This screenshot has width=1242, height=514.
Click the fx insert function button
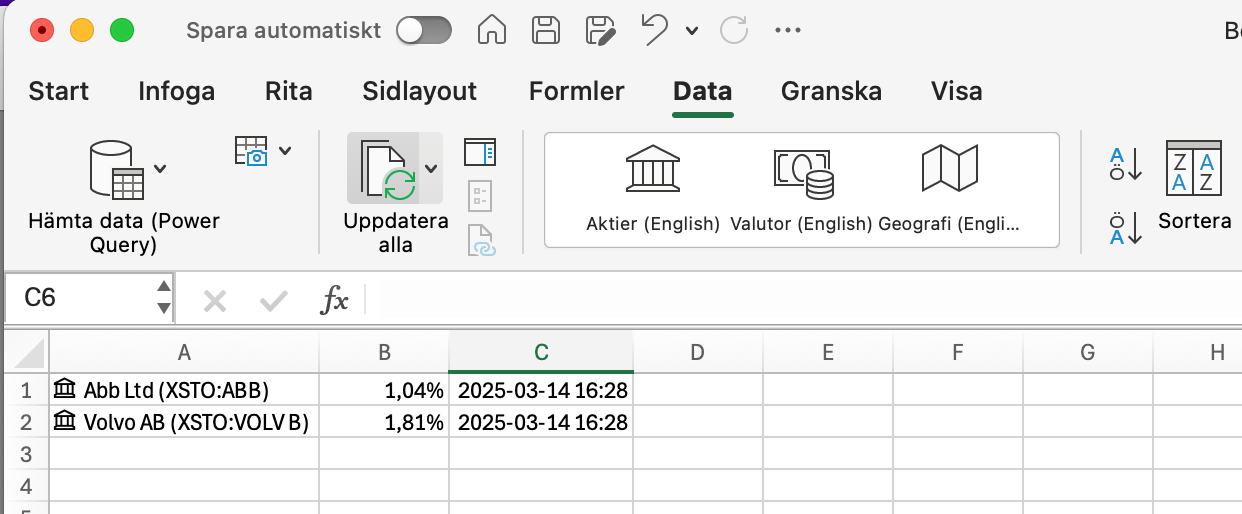click(x=334, y=300)
